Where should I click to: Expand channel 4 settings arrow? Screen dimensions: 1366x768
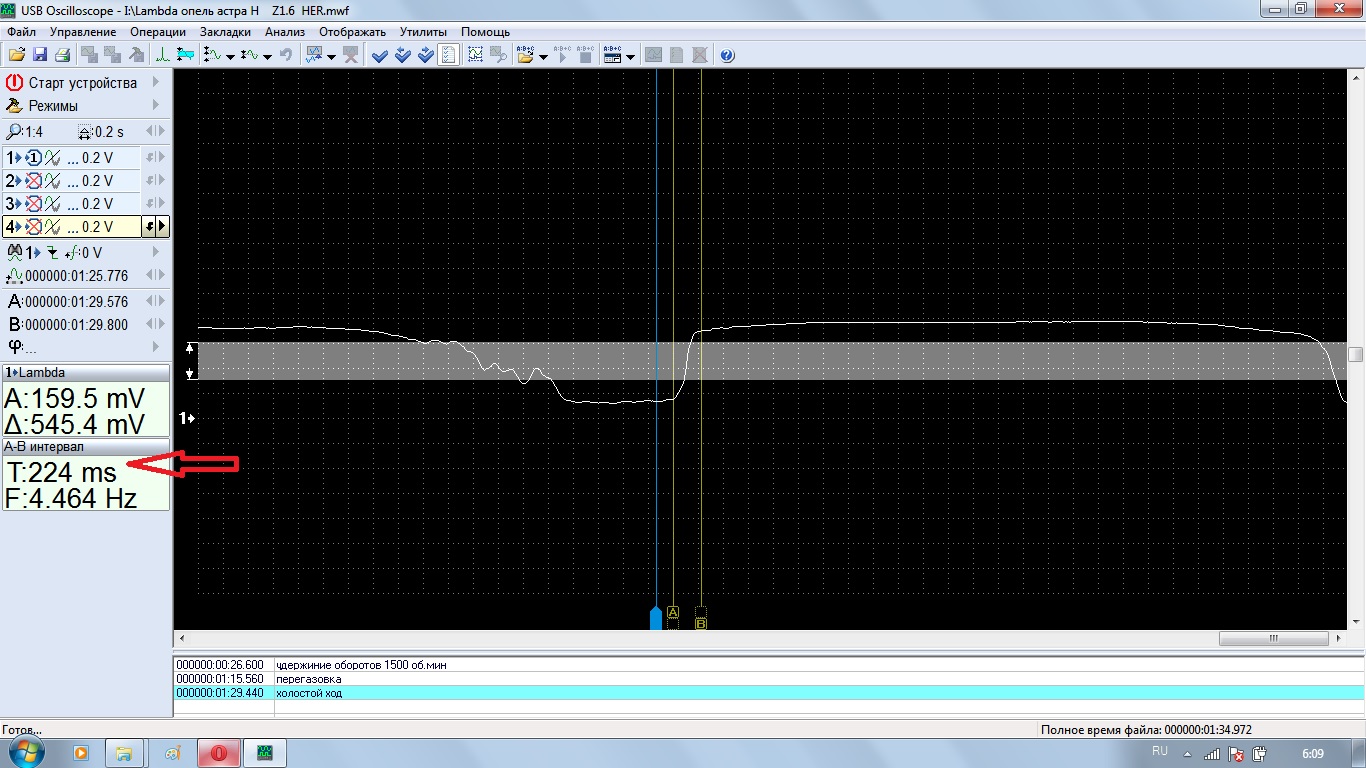162,227
